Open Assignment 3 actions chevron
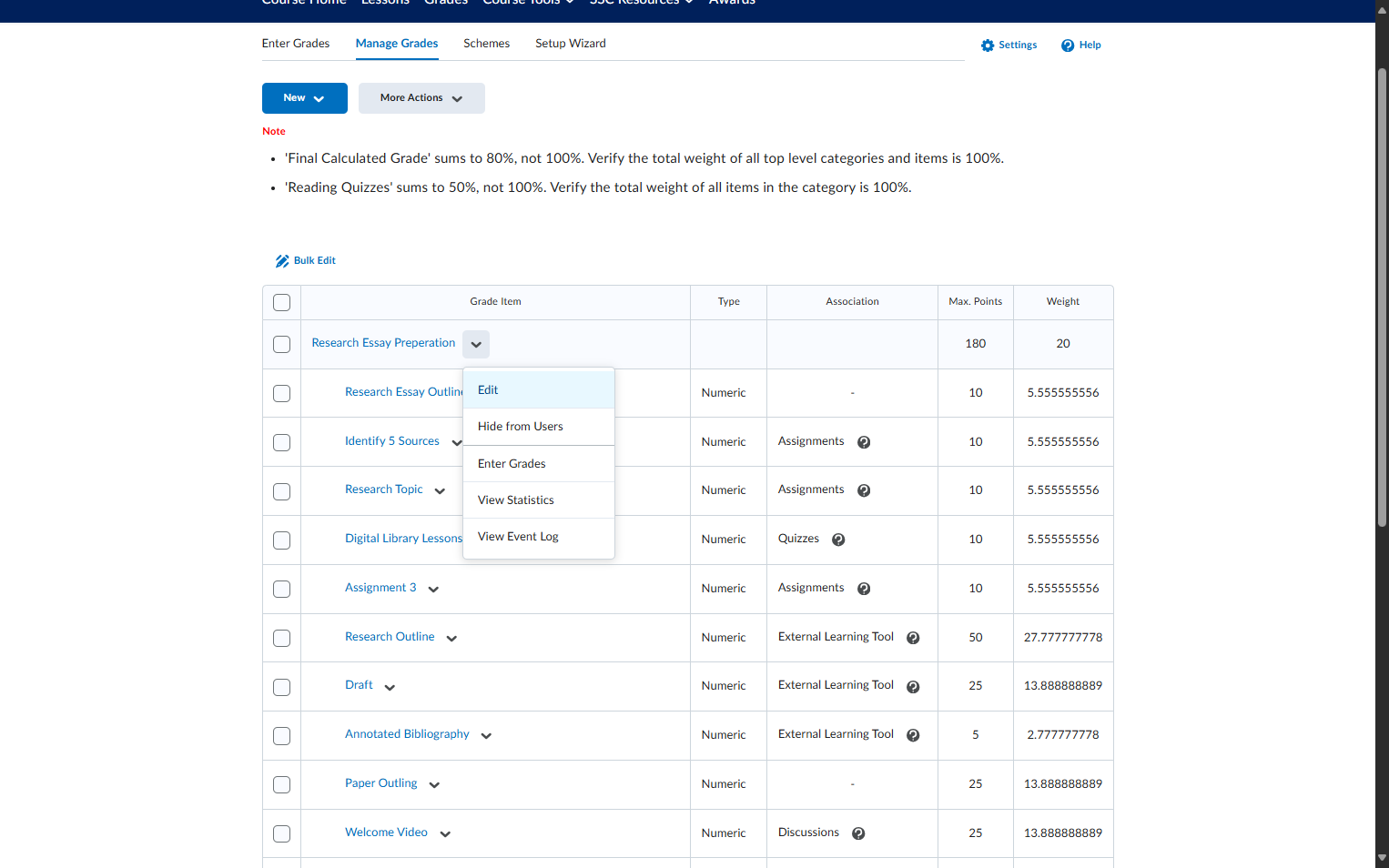The image size is (1389, 868). [x=433, y=590]
